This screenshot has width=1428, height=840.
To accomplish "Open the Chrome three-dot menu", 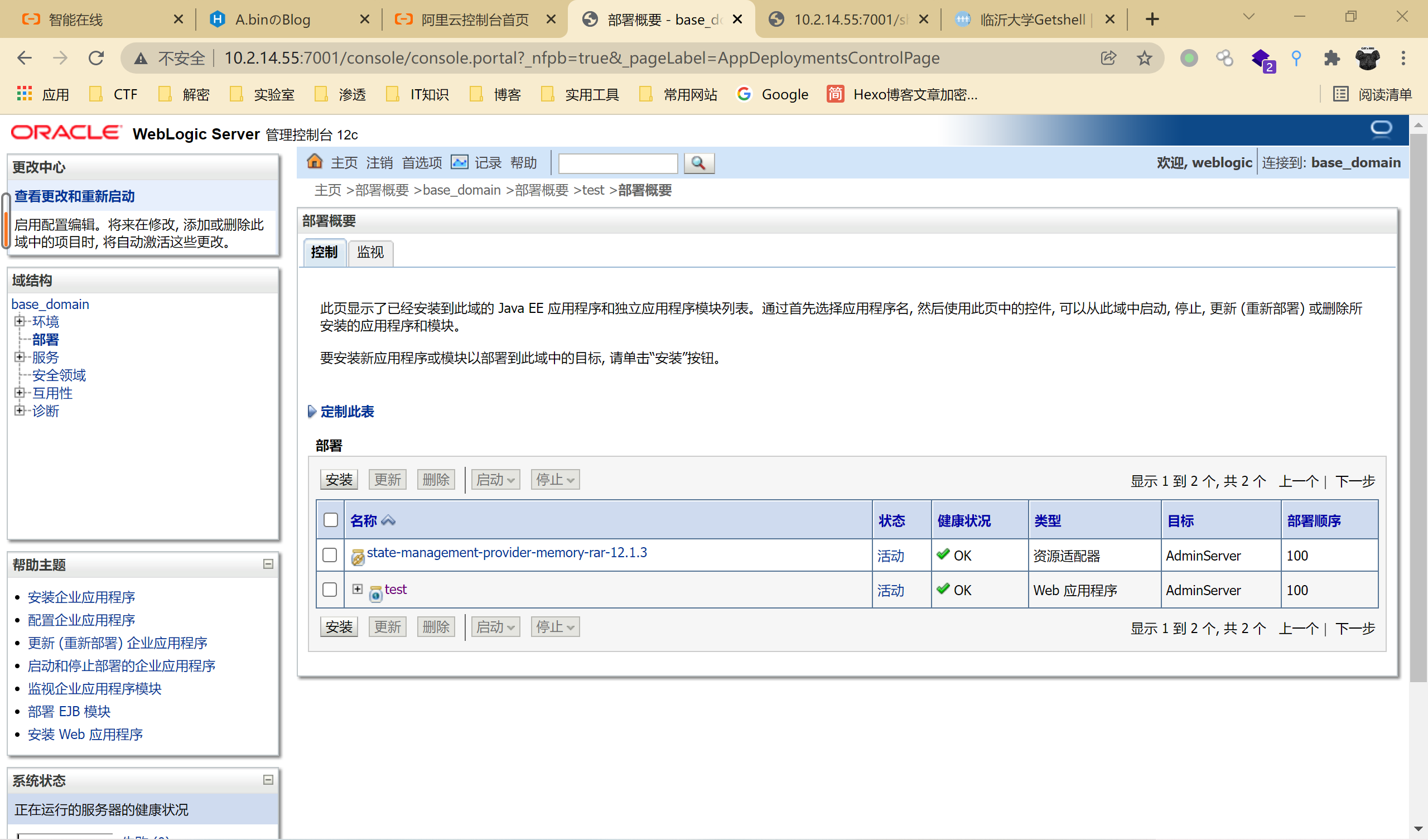I will 1403,58.
